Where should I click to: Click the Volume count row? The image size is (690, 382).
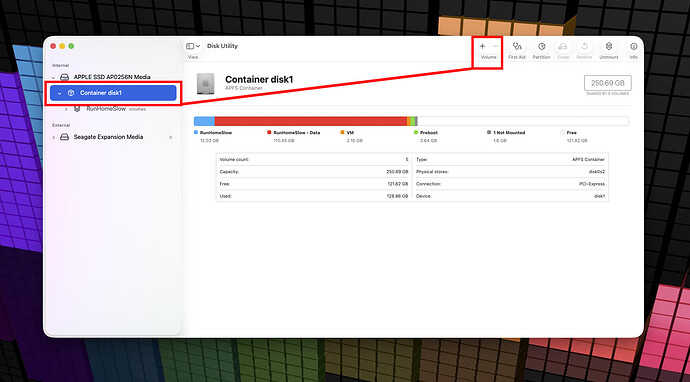point(314,159)
